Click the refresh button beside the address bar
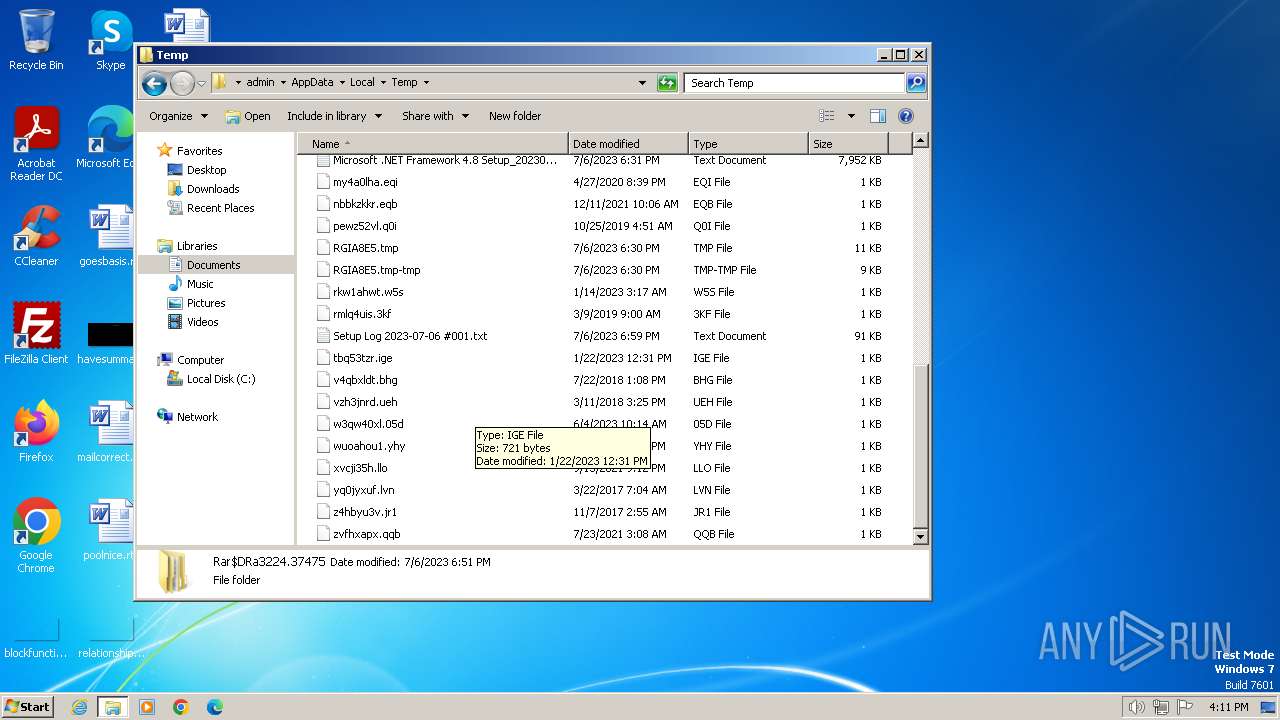This screenshot has height=720, width=1280. click(x=667, y=83)
